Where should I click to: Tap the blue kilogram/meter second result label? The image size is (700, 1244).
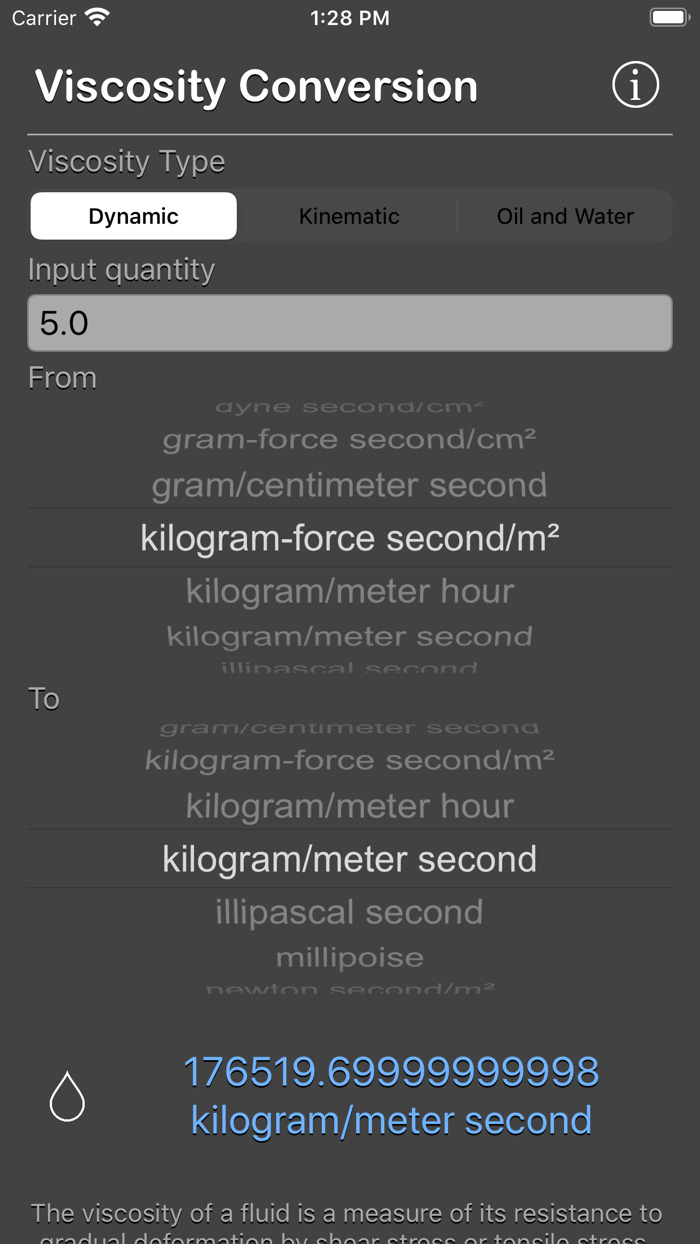(x=390, y=1120)
